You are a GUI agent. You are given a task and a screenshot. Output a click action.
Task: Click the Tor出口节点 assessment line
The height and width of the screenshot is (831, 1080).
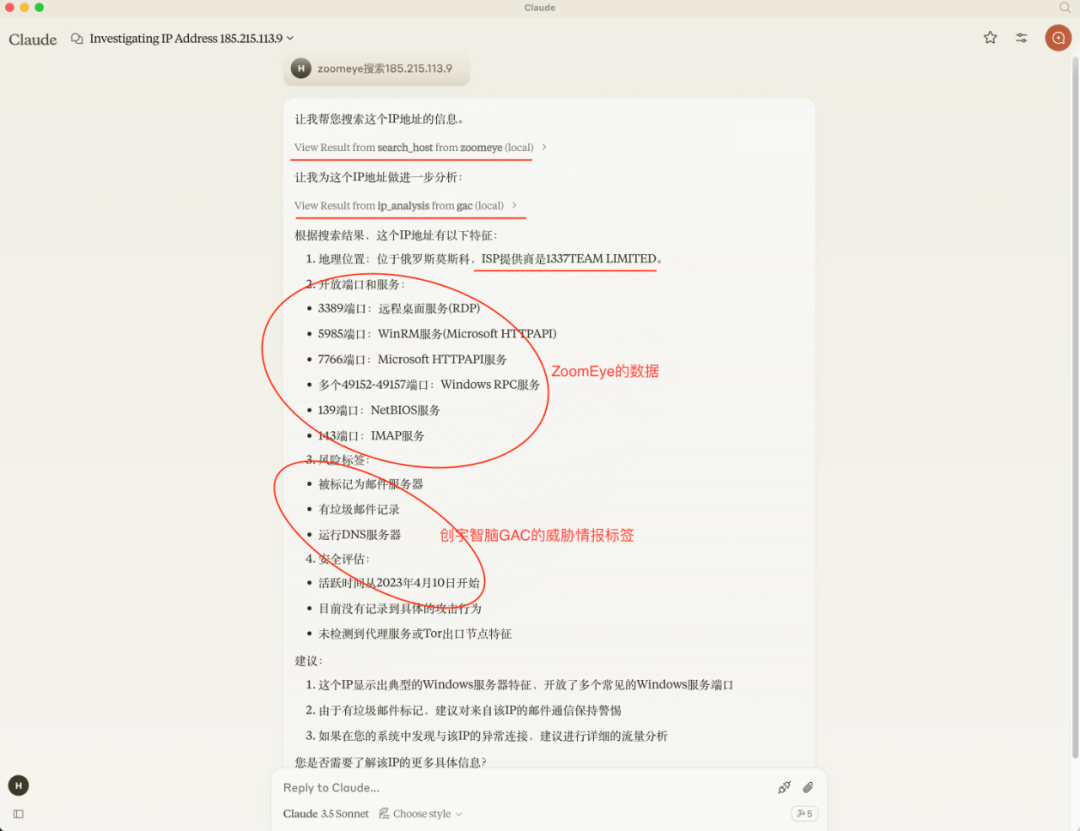coord(415,634)
